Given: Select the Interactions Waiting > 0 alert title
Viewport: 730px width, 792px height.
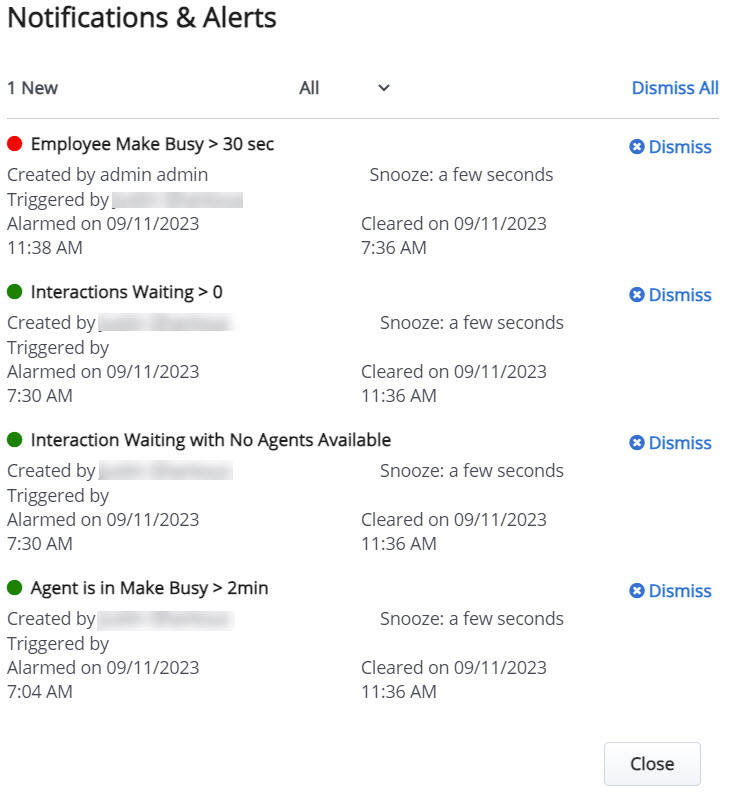Looking at the screenshot, I should pos(127,293).
